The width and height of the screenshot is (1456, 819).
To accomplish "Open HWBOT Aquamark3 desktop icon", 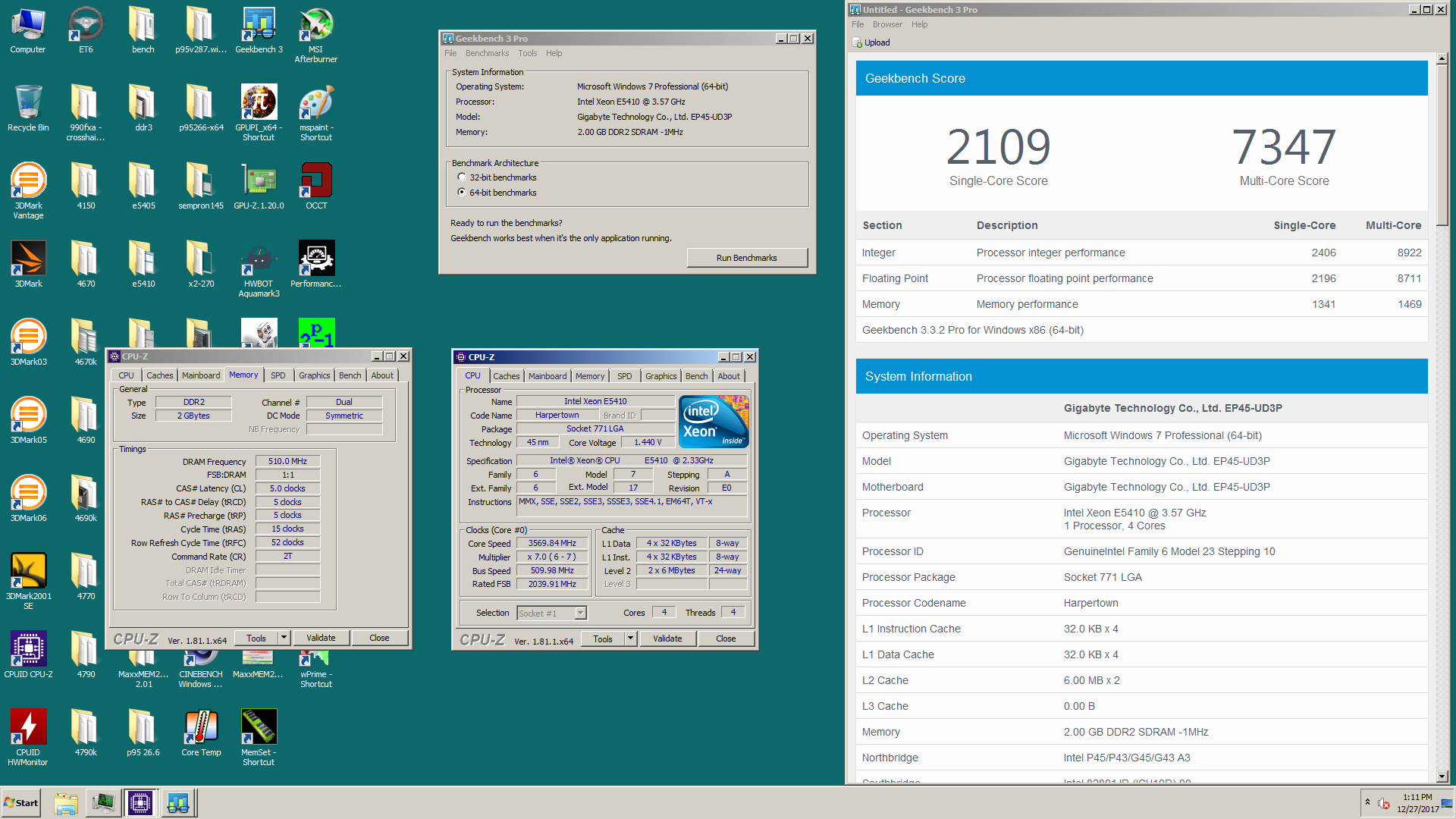I will click(x=259, y=269).
